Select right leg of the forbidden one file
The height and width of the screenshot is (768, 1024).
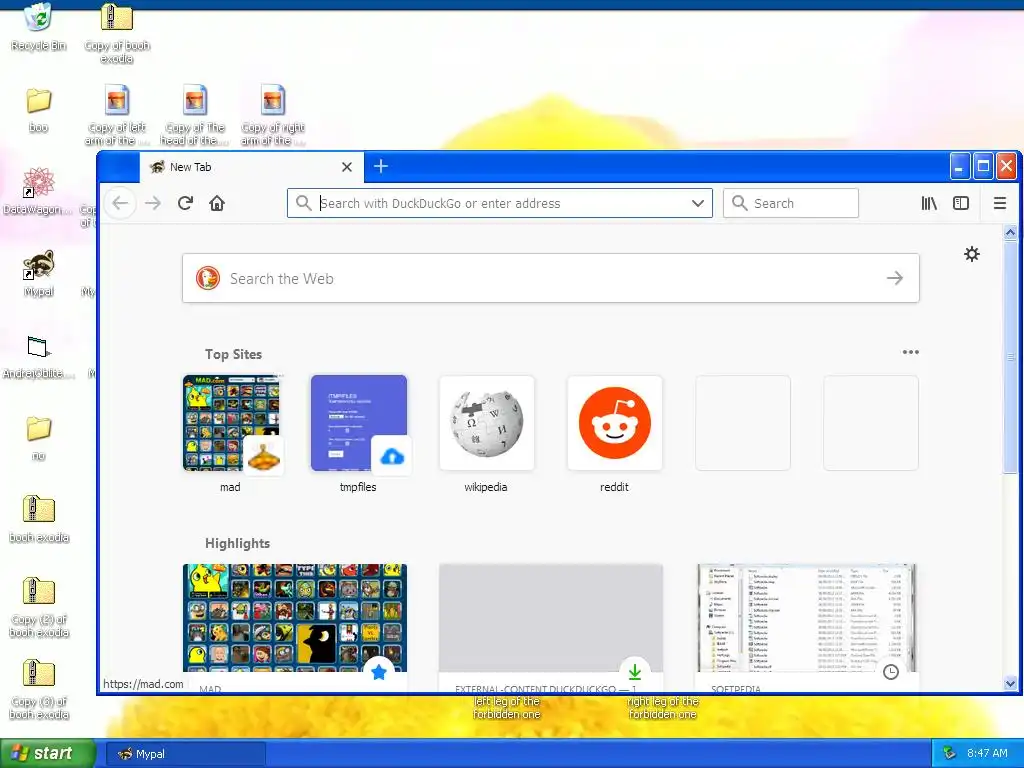(662, 707)
